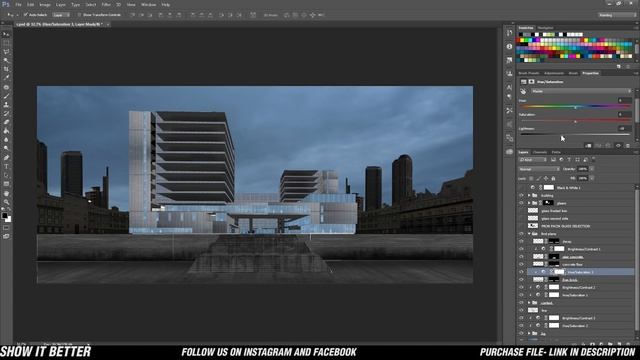
Task: Select the Lasso tool
Action: pyautogui.click(x=6, y=52)
